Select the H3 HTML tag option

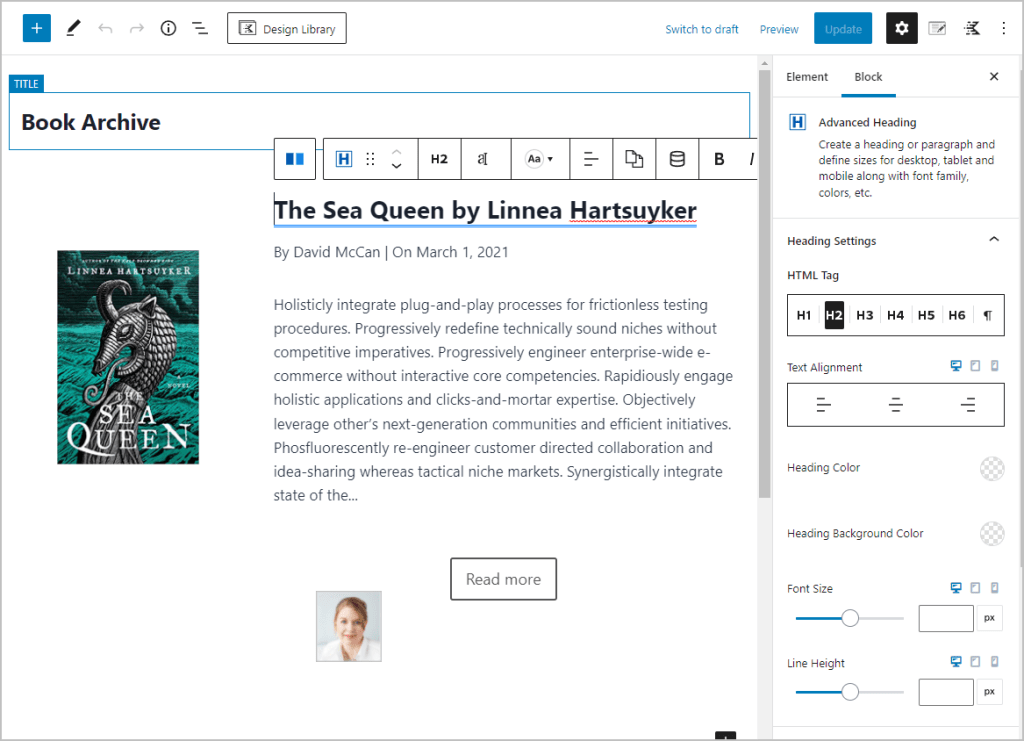click(865, 315)
